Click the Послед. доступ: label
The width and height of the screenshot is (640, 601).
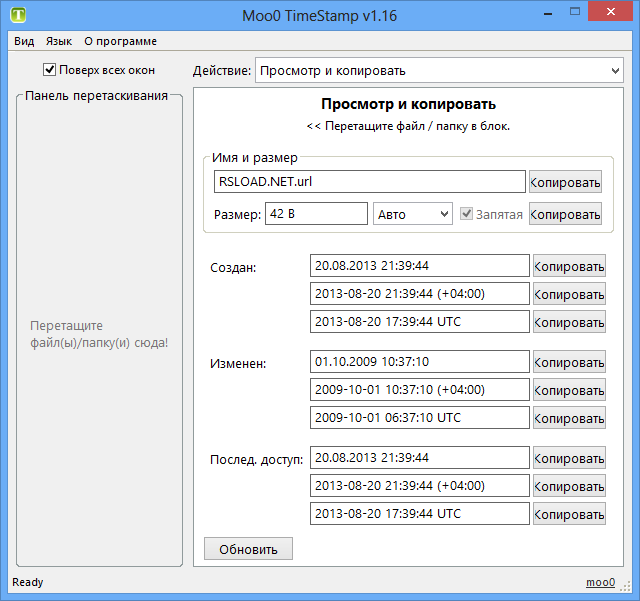pos(256,460)
